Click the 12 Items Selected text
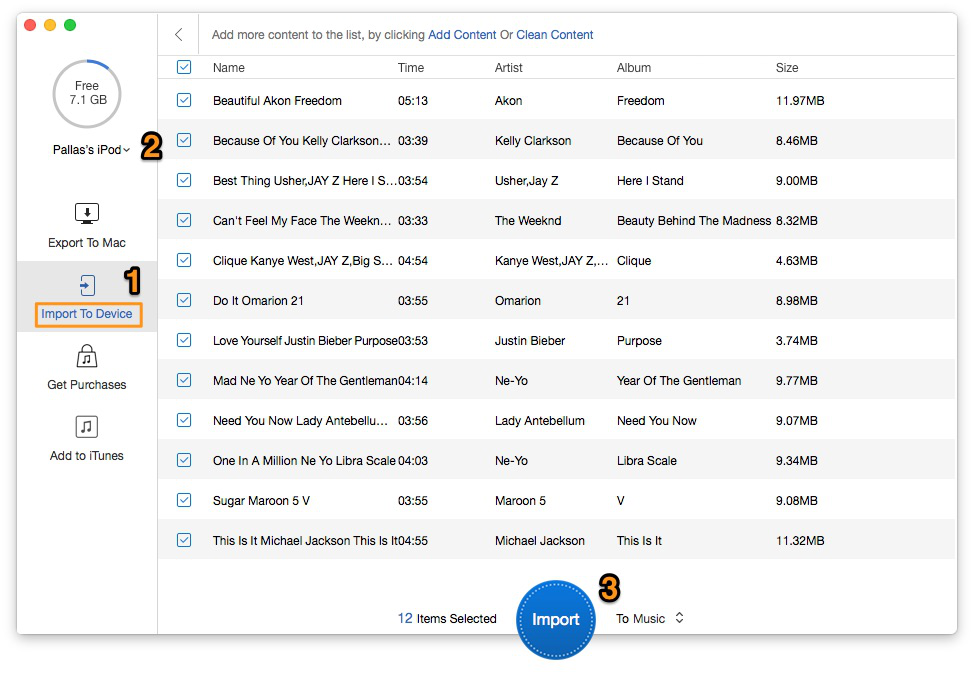 [x=447, y=618]
